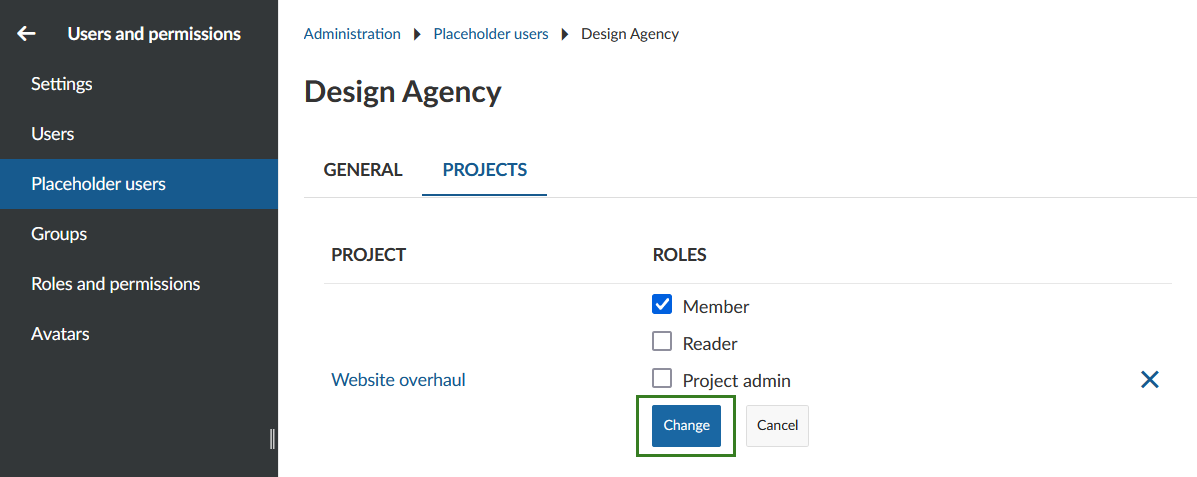Cancel the role editing
Image resolution: width=1197 pixels, height=477 pixels.
[777, 425]
